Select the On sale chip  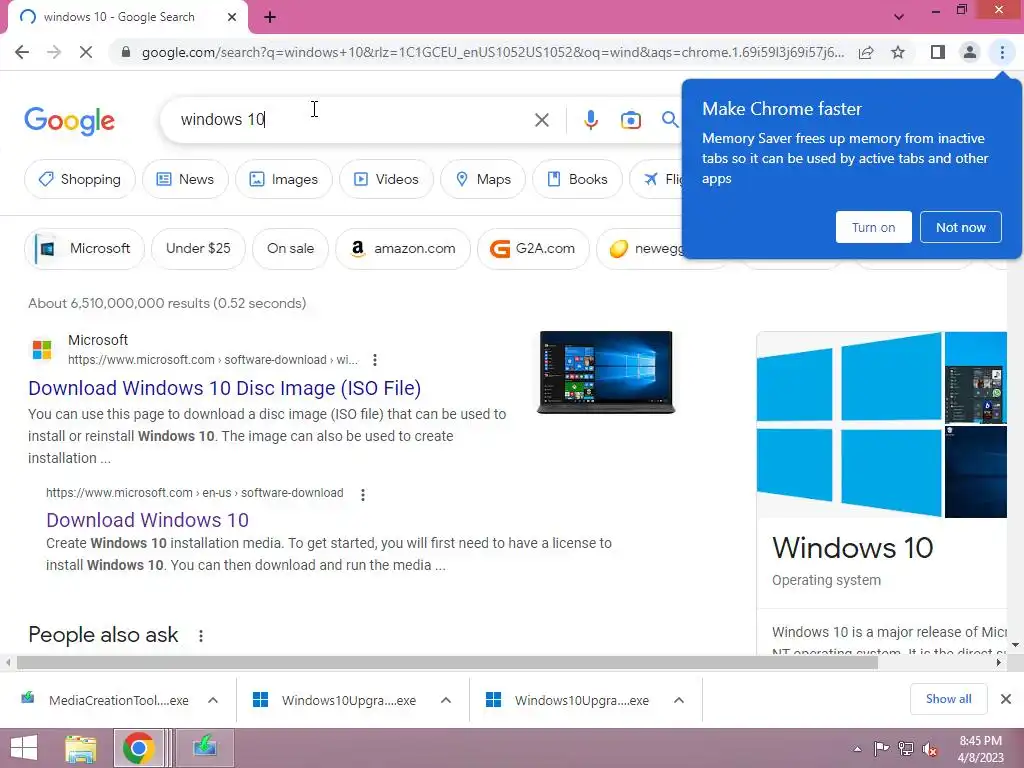click(x=290, y=249)
